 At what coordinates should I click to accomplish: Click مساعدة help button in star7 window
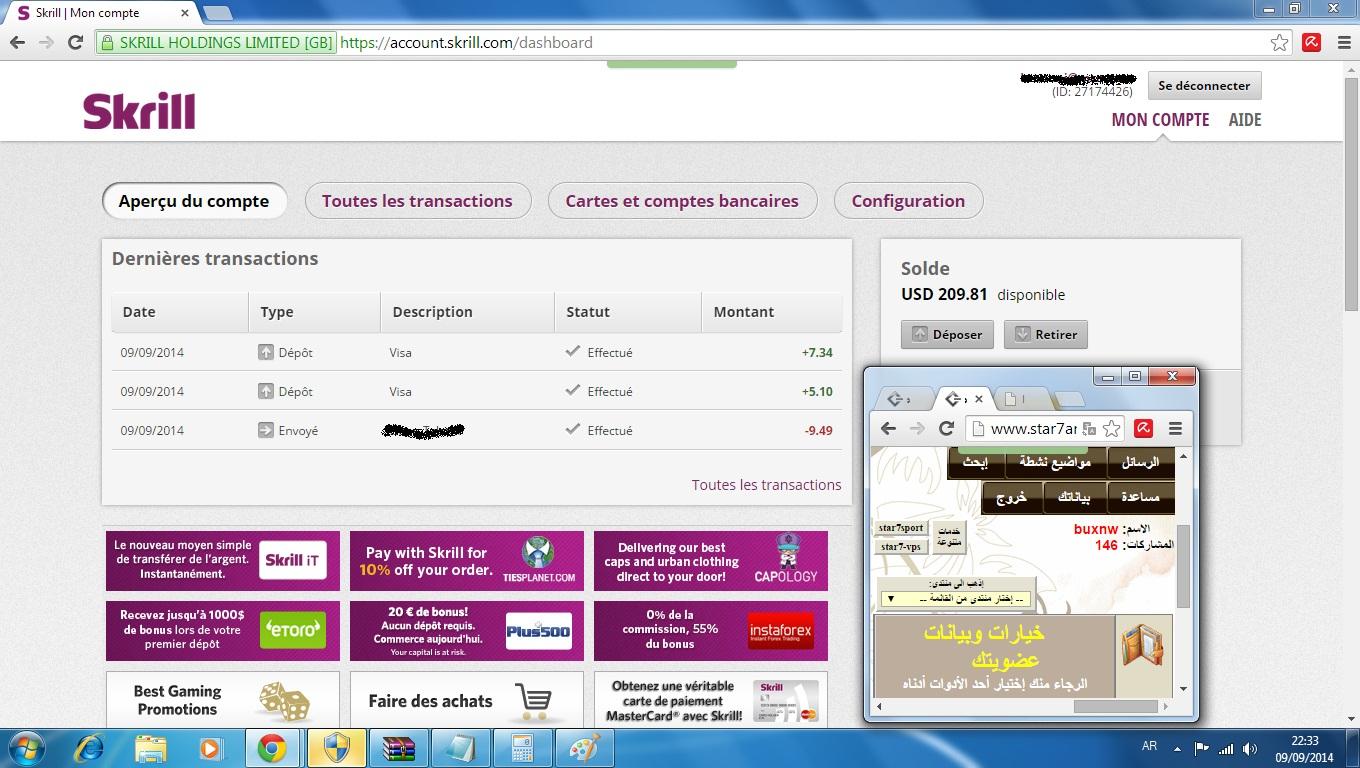[x=1140, y=497]
